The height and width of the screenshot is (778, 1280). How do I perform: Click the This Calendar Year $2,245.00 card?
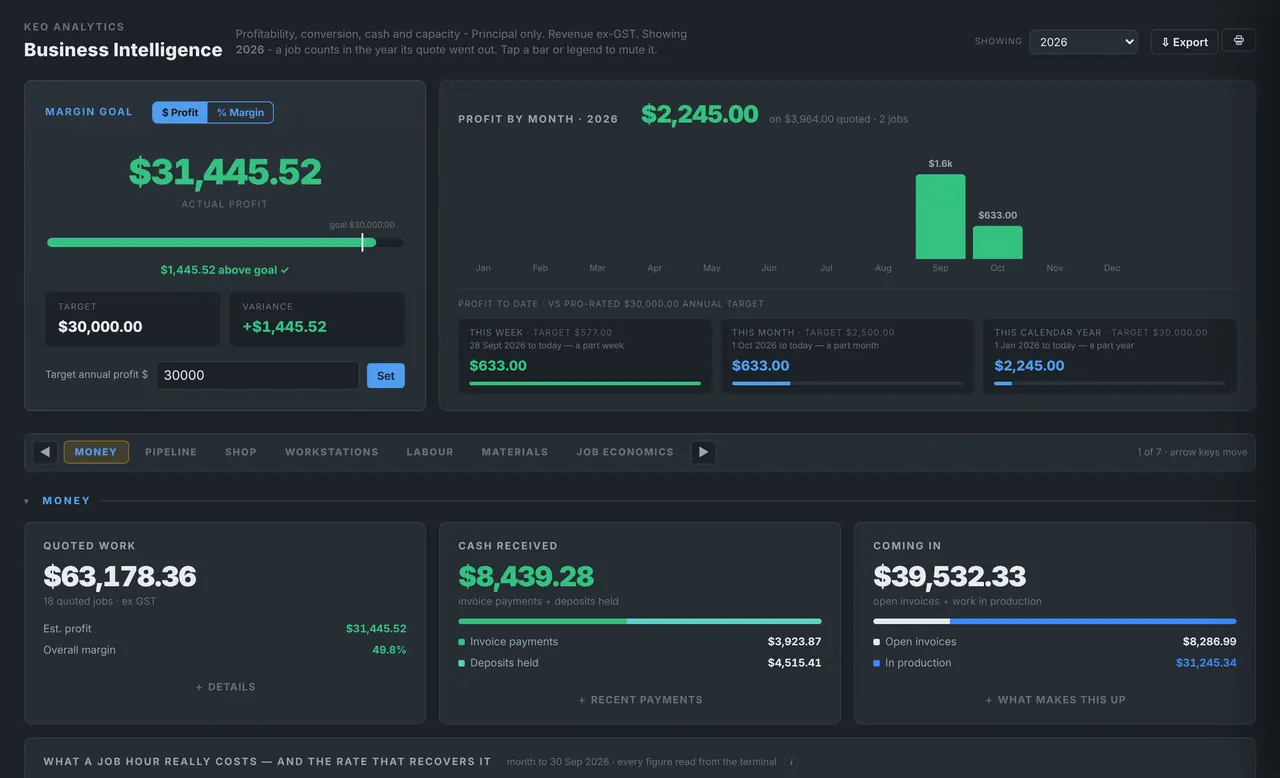pos(1110,356)
